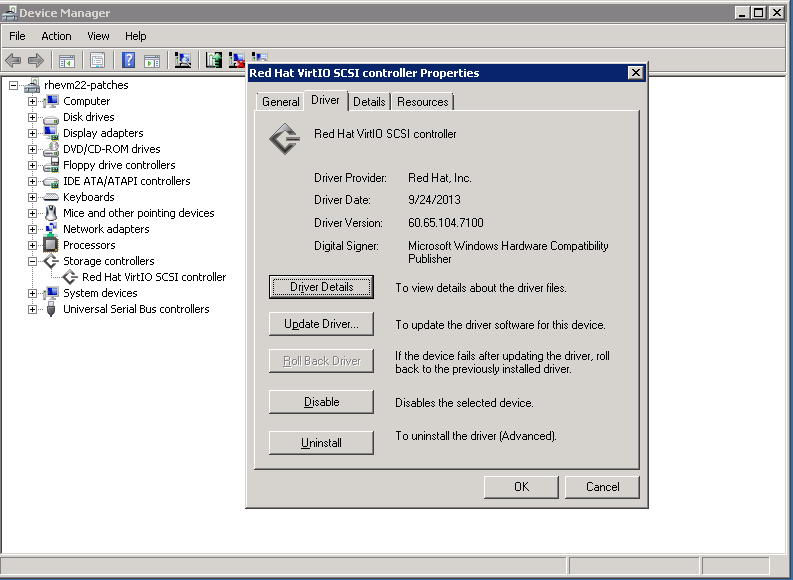The image size is (793, 580).
Task: Click the Storage controllers category icon
Action: (x=51, y=261)
